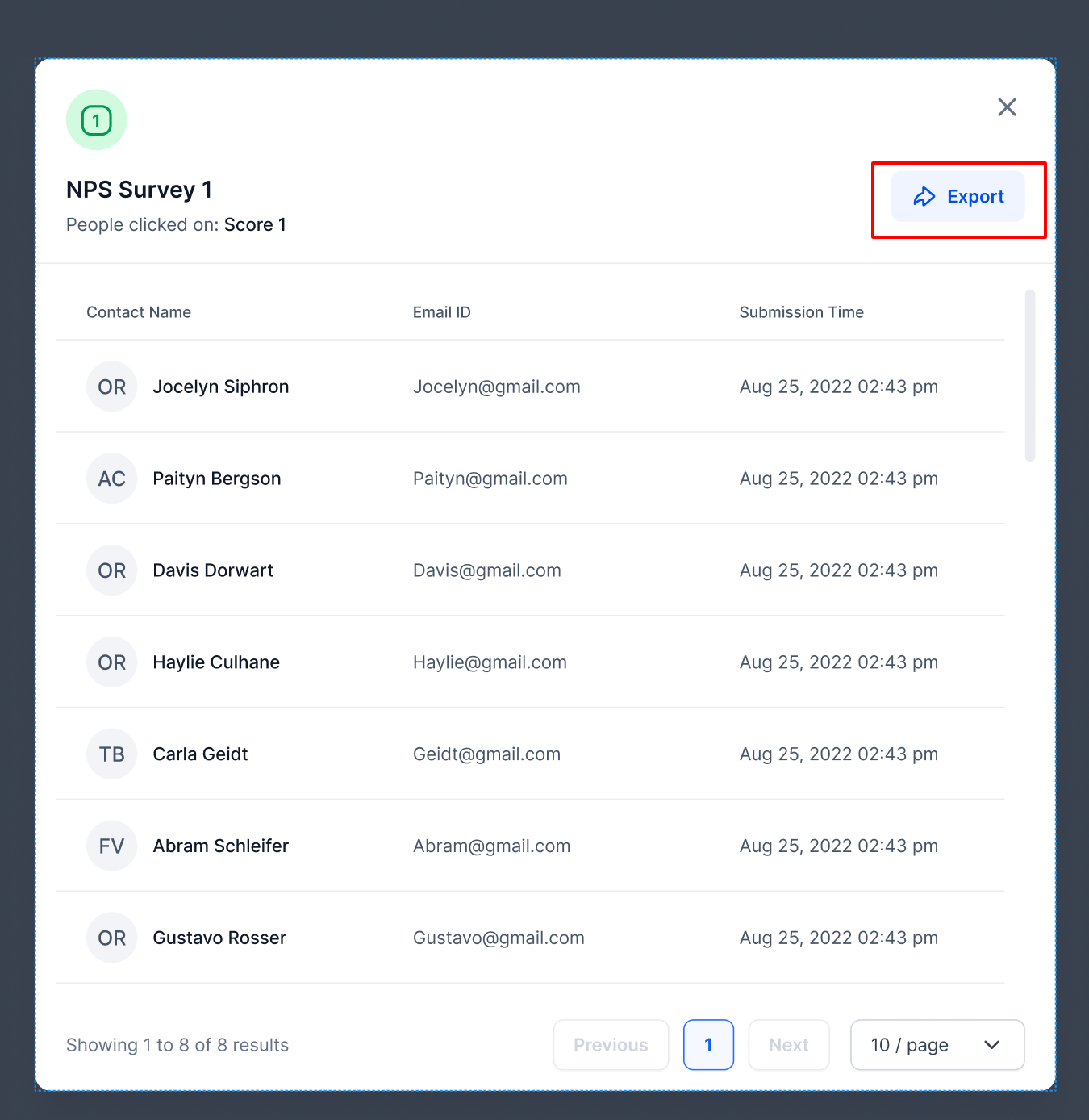Click the Submission Time column header
Viewport: 1089px width, 1120px height.
point(802,312)
